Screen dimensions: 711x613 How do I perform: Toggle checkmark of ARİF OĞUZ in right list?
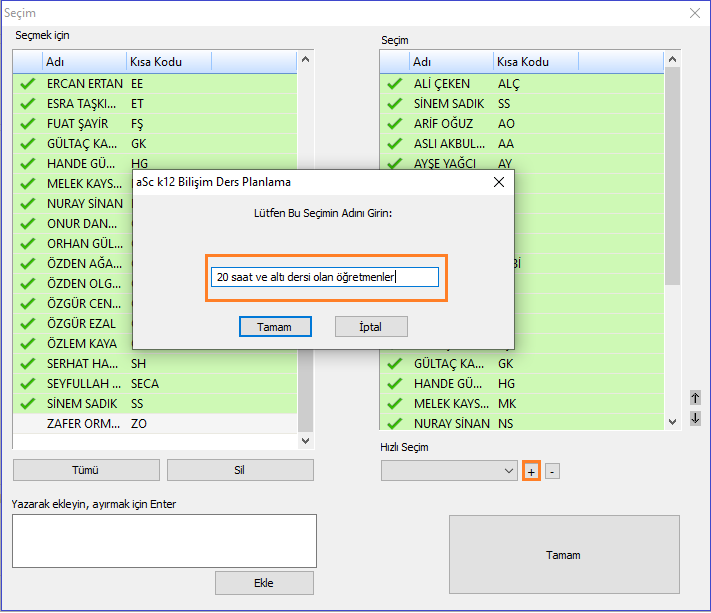click(x=395, y=124)
